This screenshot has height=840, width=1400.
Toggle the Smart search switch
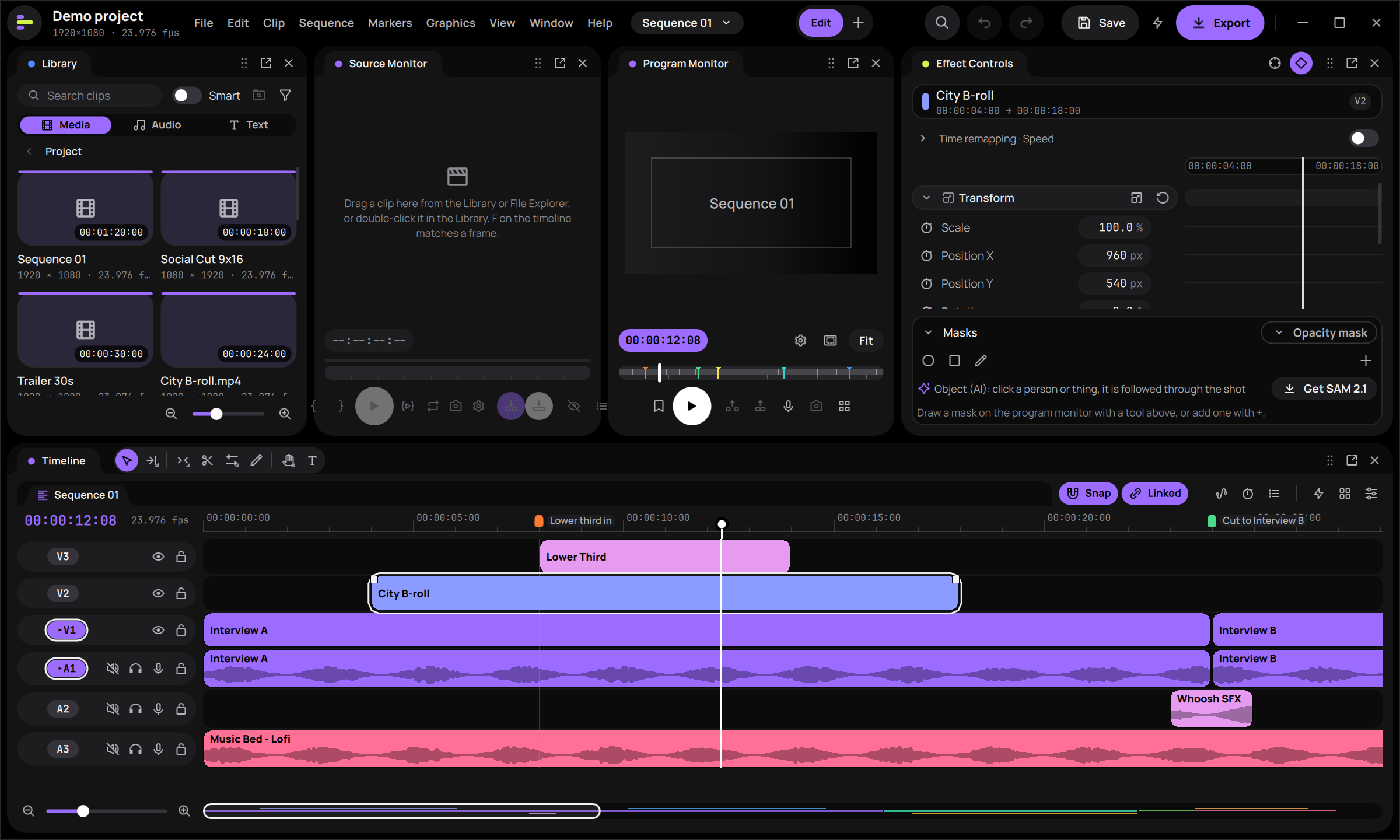coord(187,96)
